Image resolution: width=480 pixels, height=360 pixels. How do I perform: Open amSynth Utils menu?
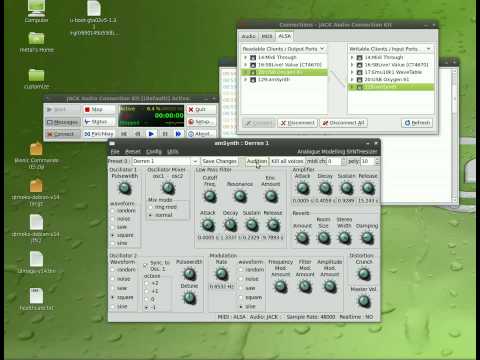[173, 152]
